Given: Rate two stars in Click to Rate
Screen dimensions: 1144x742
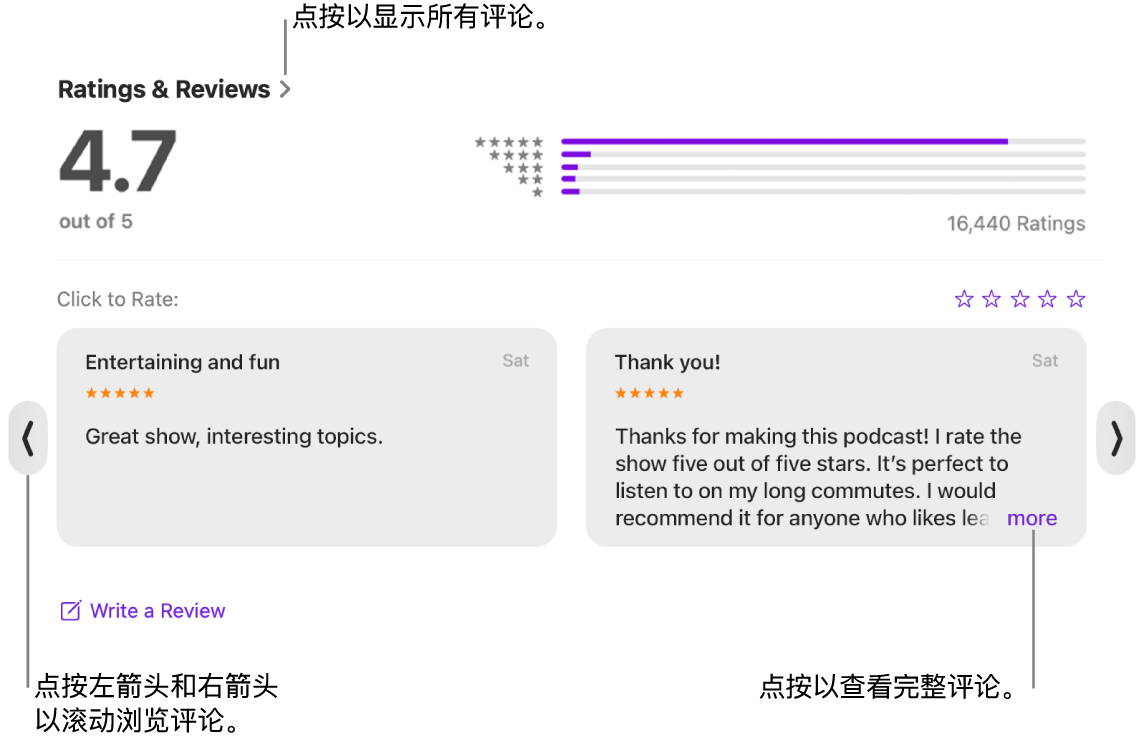Looking at the screenshot, I should (992, 299).
